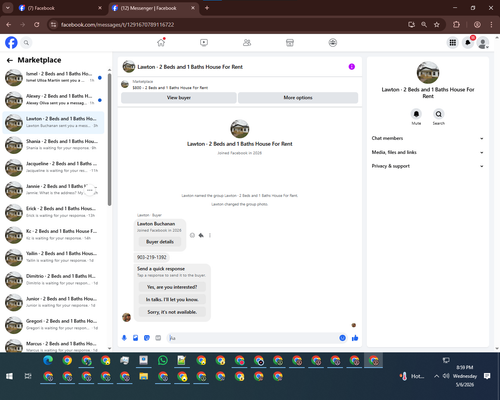Open the Facebook search icon
The width and height of the screenshot is (500, 400).
pyautogui.click(x=26, y=43)
